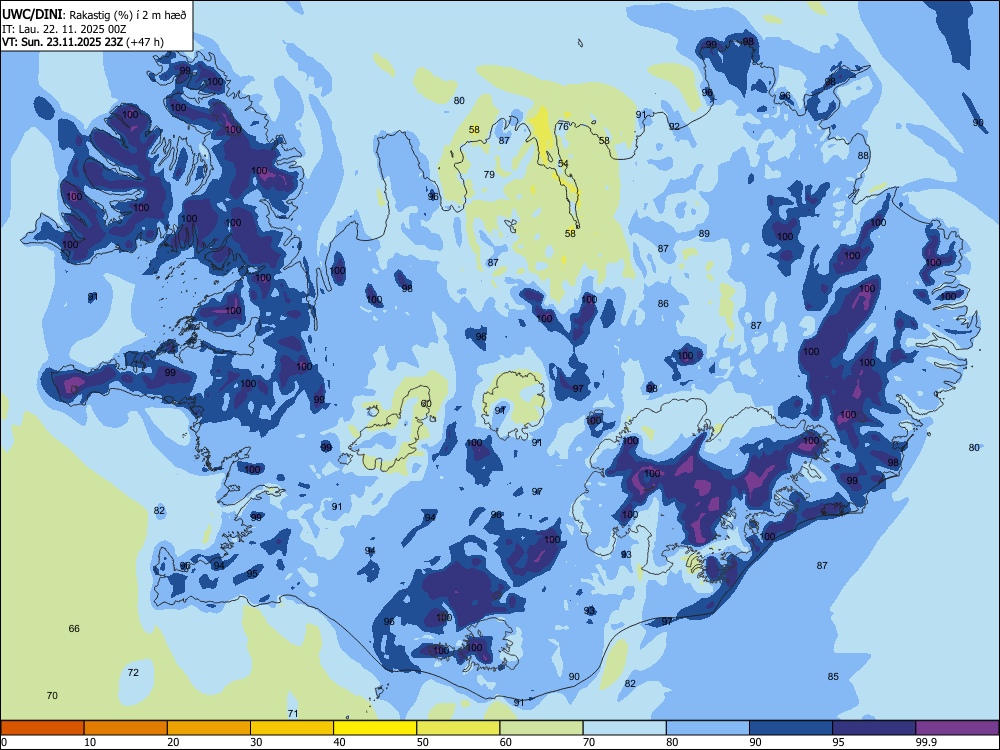Screen dimensions: 1000x750
Task: Click the 85 value in southeast ocean
Action: 833,677
